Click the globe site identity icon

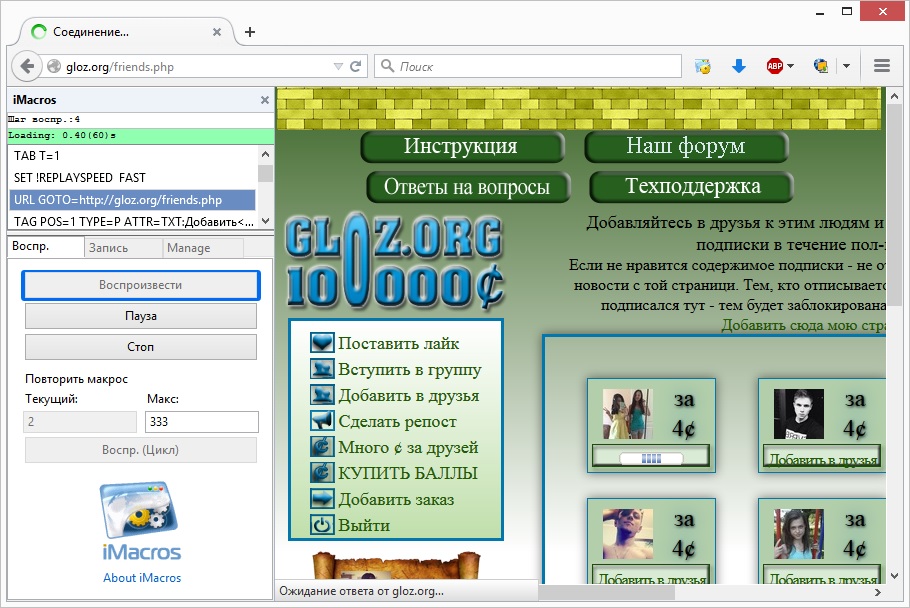point(54,67)
